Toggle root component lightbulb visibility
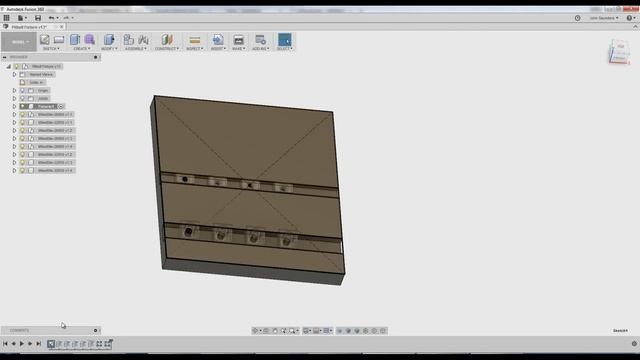 tap(17, 66)
